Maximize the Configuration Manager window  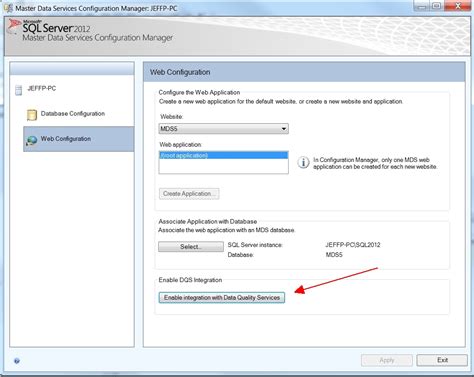pyautogui.click(x=436, y=6)
